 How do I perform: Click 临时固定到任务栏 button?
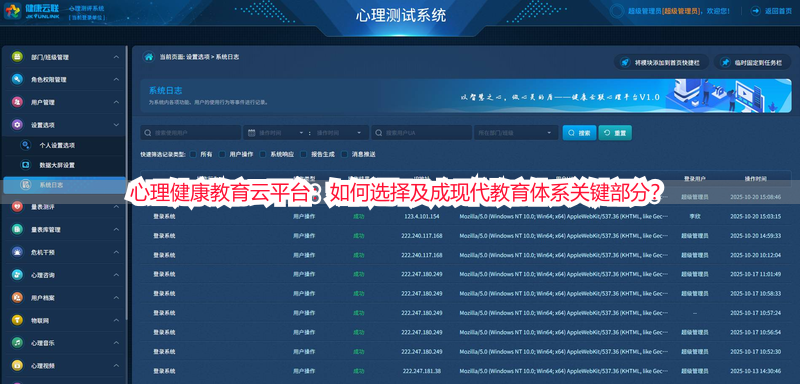coord(753,62)
